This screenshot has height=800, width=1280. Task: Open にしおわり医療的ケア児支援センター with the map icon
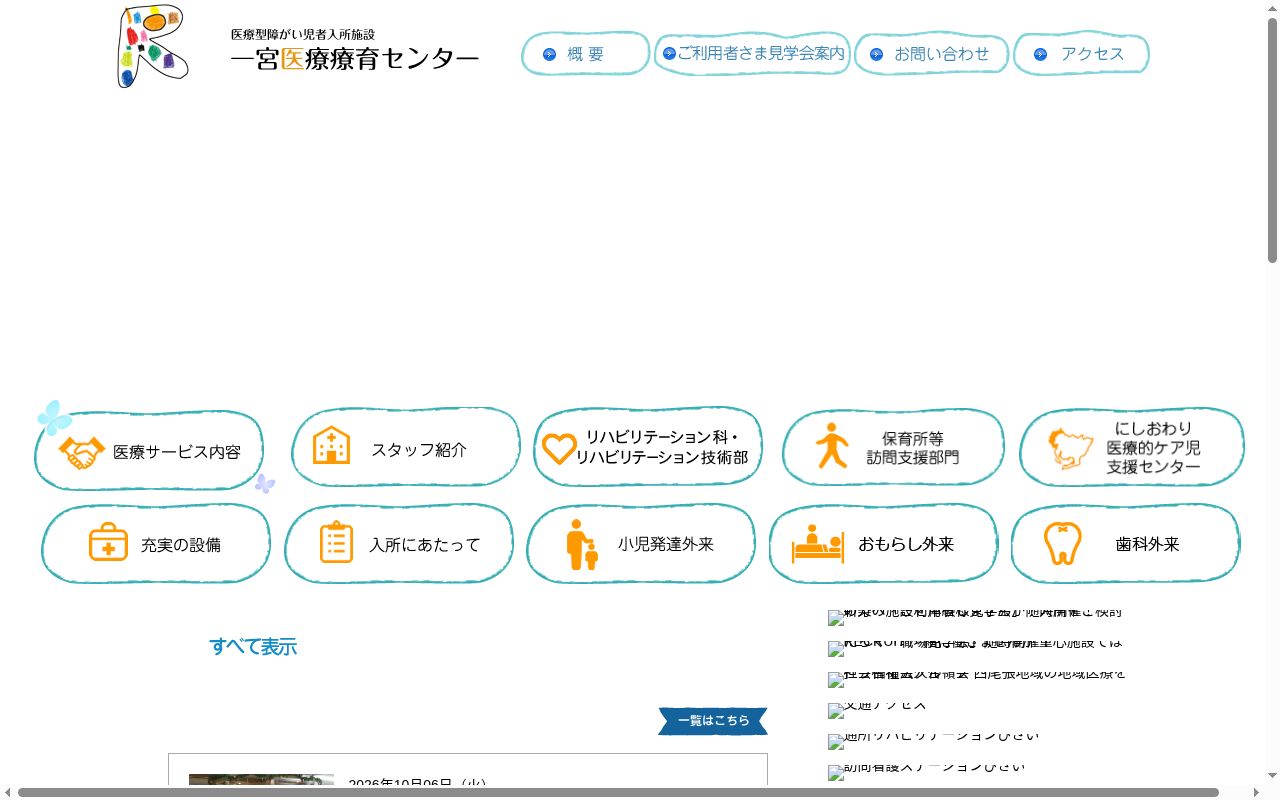(x=1132, y=447)
